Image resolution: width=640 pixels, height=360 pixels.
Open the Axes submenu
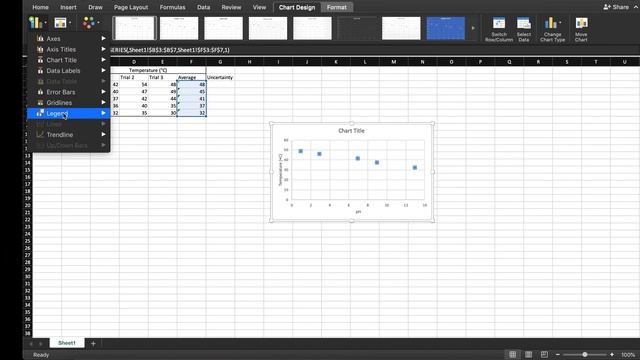[69, 38]
